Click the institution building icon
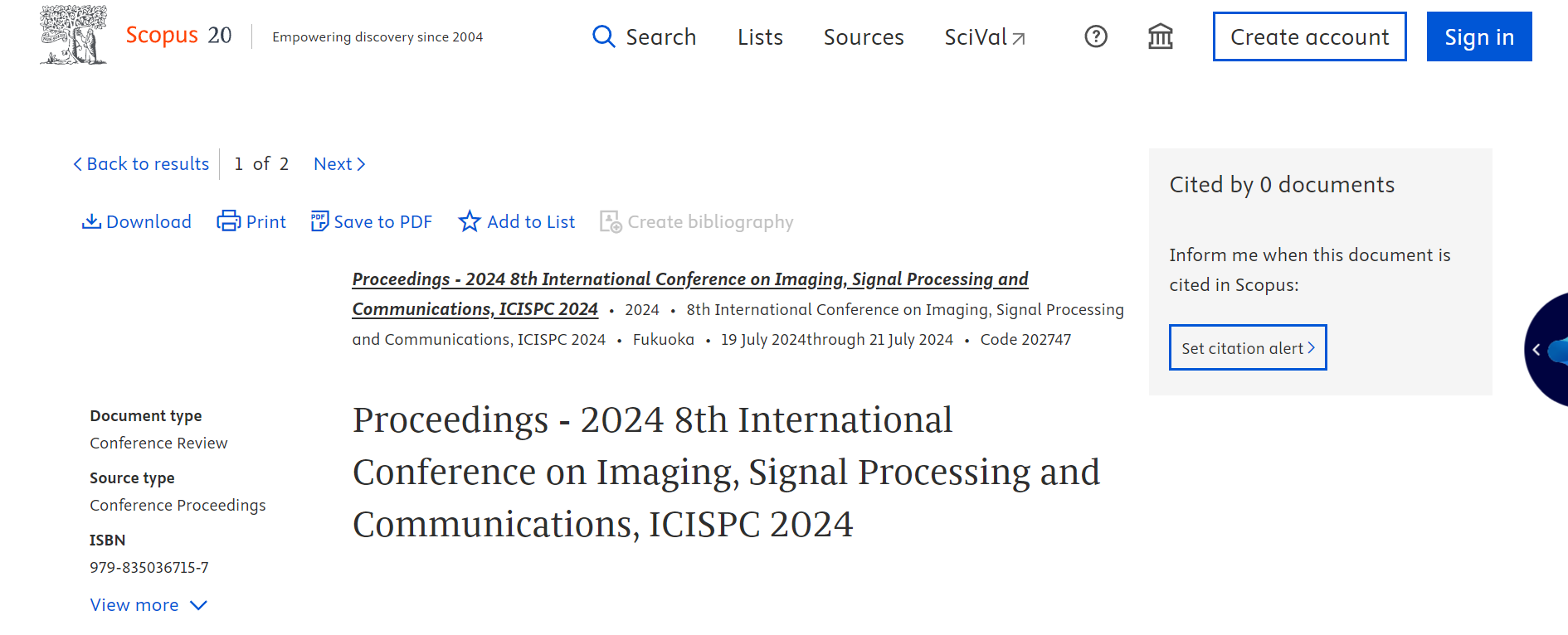The width and height of the screenshot is (1568, 635). point(1160,36)
